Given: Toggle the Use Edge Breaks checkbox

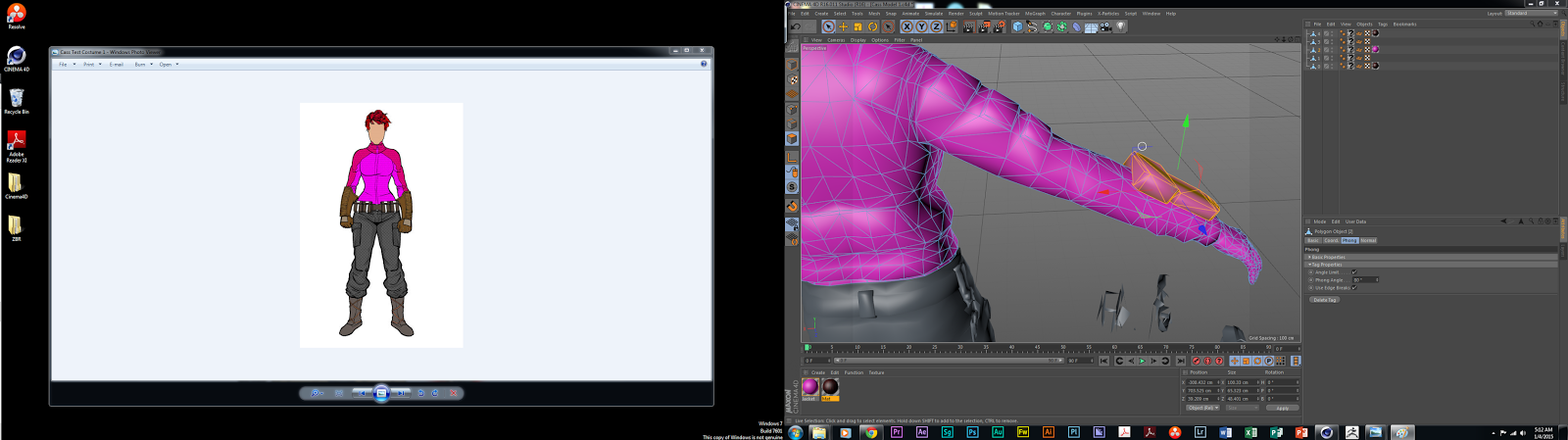Looking at the screenshot, I should 1354,288.
